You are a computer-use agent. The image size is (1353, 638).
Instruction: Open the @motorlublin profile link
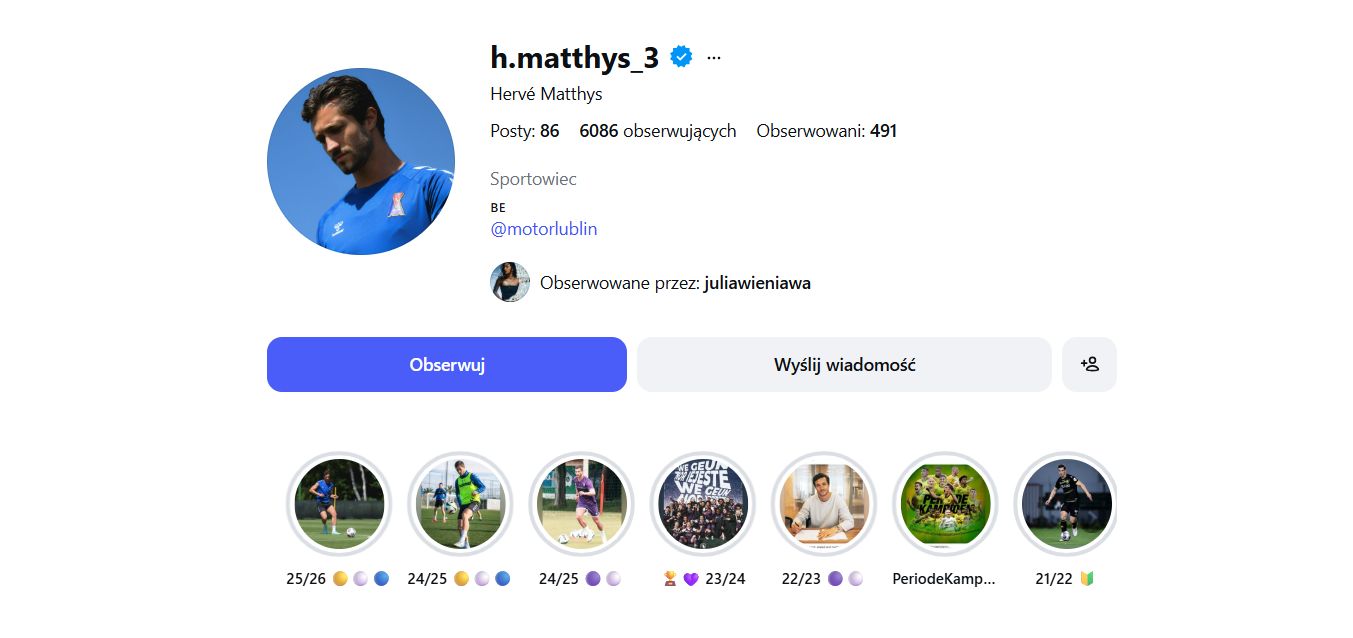click(544, 229)
